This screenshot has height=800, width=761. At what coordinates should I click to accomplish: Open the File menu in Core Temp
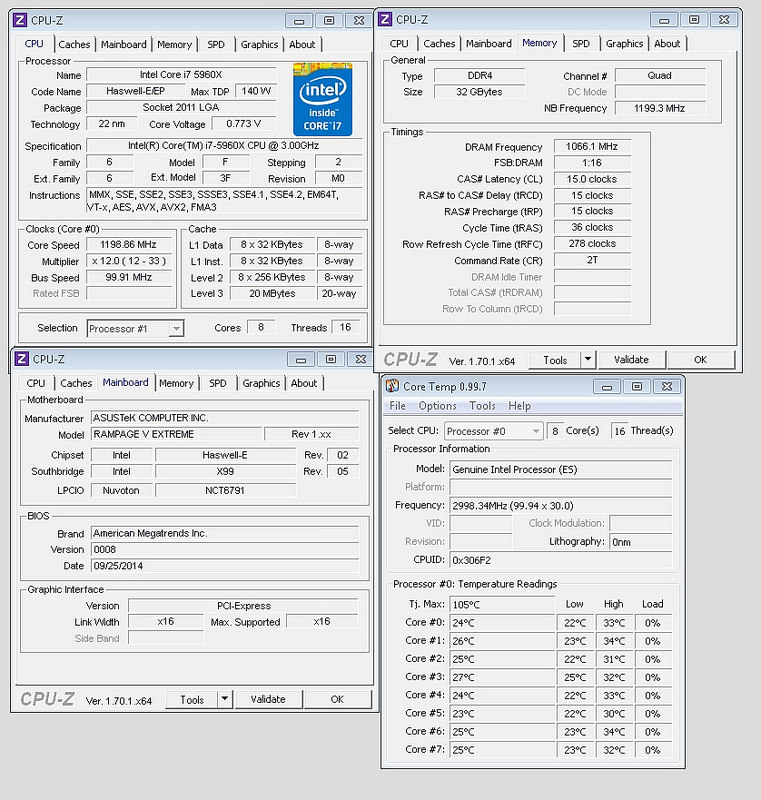pos(397,406)
